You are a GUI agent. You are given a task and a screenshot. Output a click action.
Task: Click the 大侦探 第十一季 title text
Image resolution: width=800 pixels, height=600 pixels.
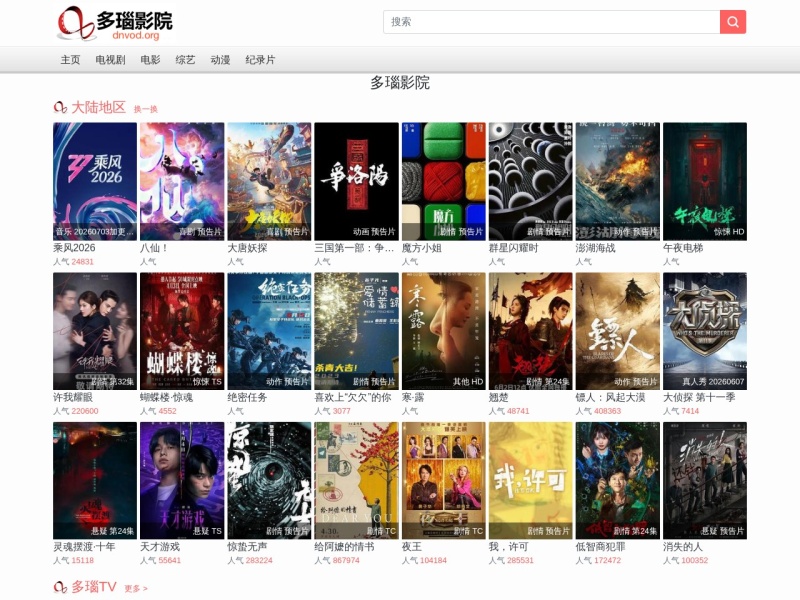point(699,397)
